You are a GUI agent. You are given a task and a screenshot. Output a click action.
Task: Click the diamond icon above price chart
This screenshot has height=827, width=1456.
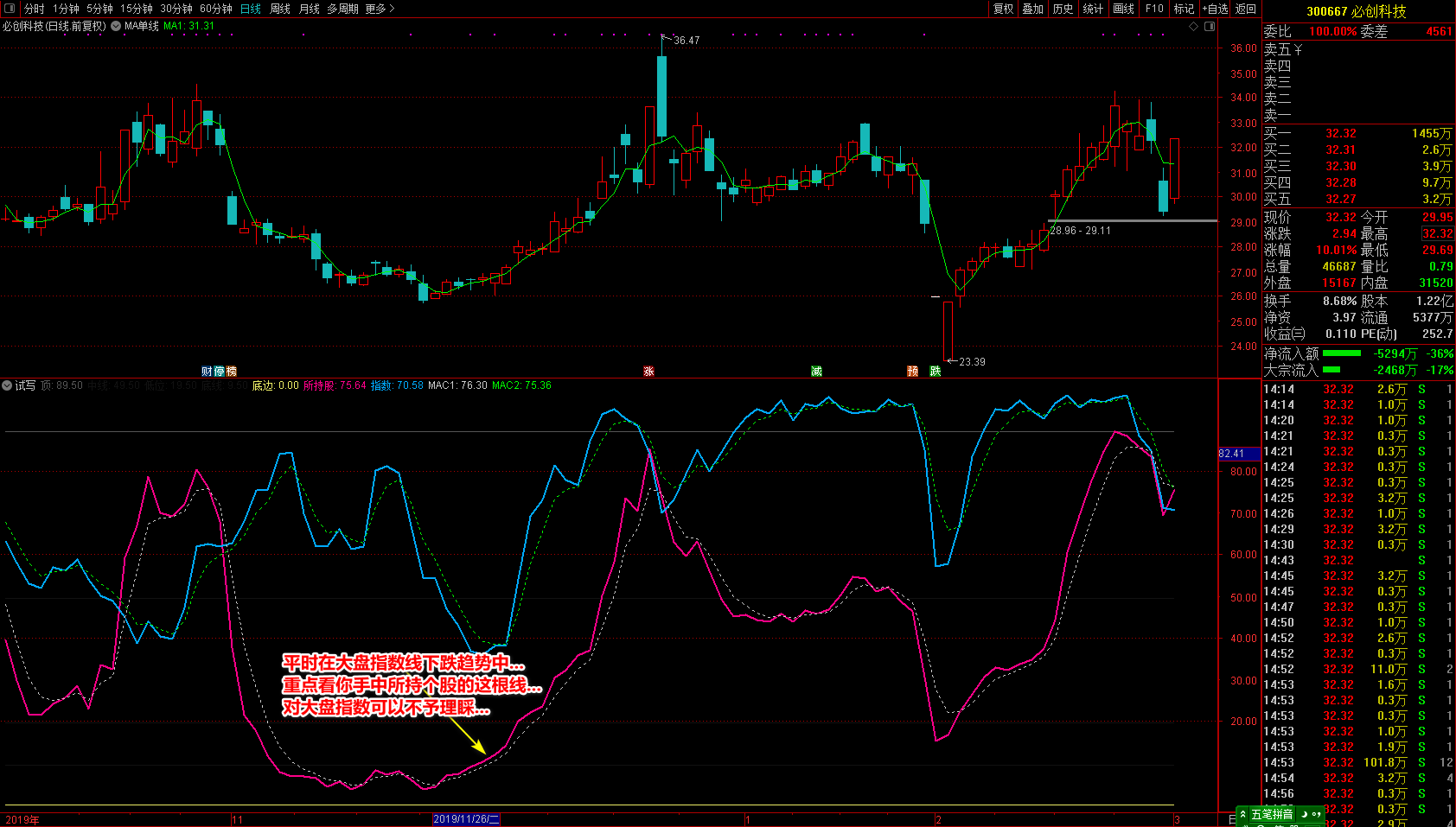[1194, 26]
